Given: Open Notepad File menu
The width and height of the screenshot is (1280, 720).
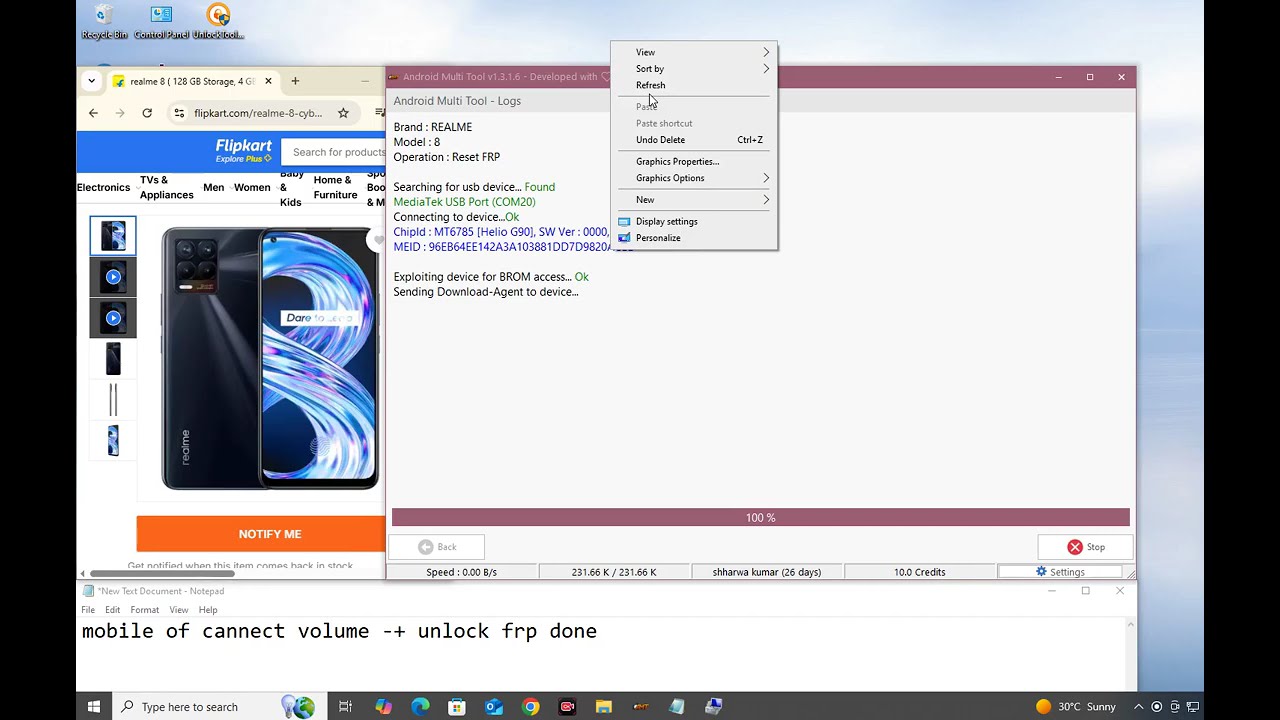Looking at the screenshot, I should (88, 610).
